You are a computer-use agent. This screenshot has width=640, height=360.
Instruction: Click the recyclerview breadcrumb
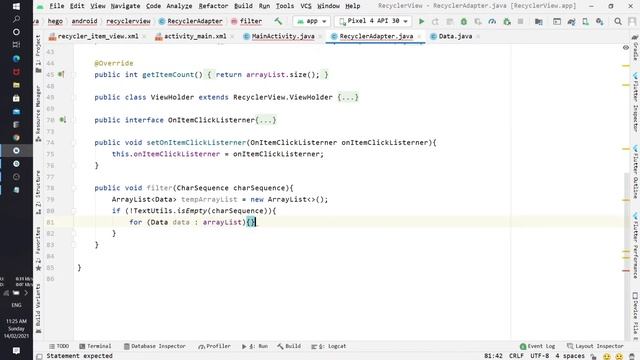click(128, 21)
